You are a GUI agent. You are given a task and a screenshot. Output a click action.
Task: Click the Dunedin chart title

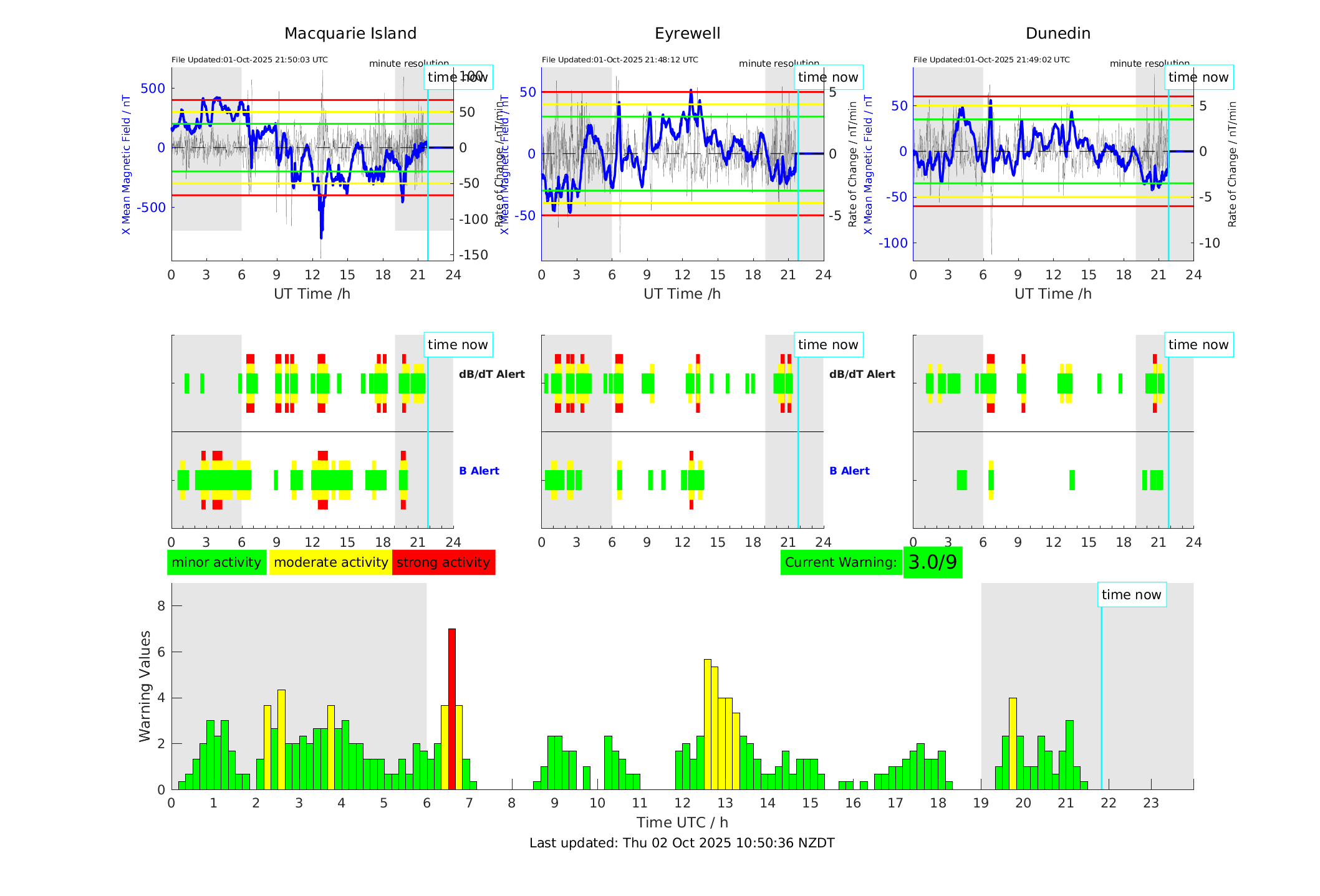[x=1057, y=34]
